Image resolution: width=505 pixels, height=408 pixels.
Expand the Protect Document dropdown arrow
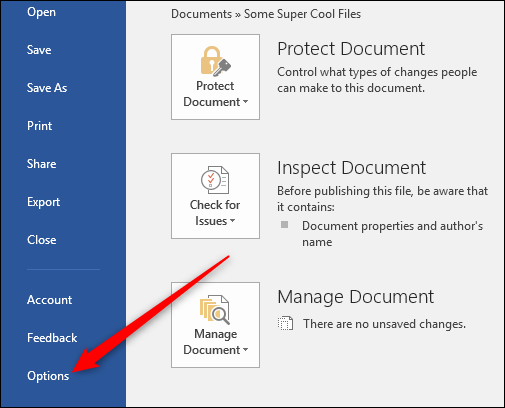[246, 101]
